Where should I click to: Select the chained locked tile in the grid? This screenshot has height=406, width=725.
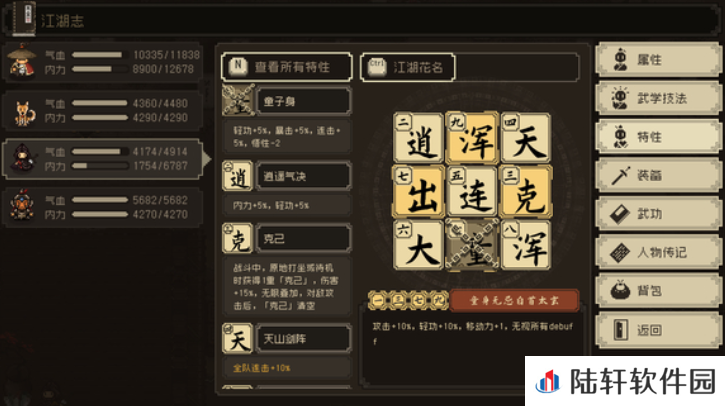(472, 245)
